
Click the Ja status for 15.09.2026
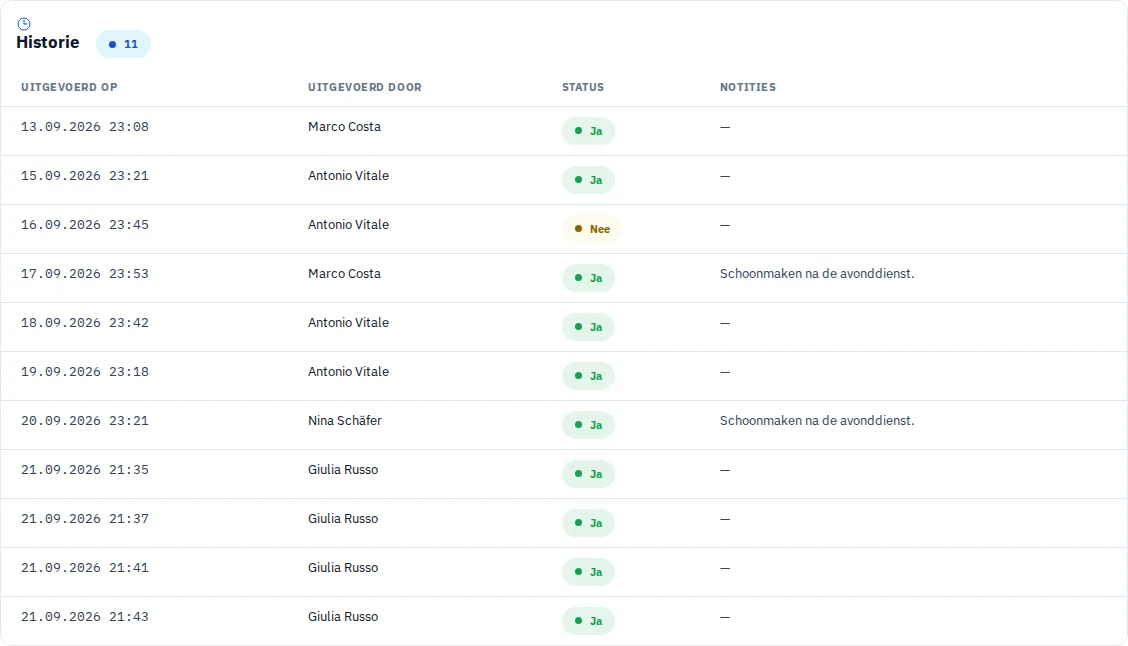point(588,180)
